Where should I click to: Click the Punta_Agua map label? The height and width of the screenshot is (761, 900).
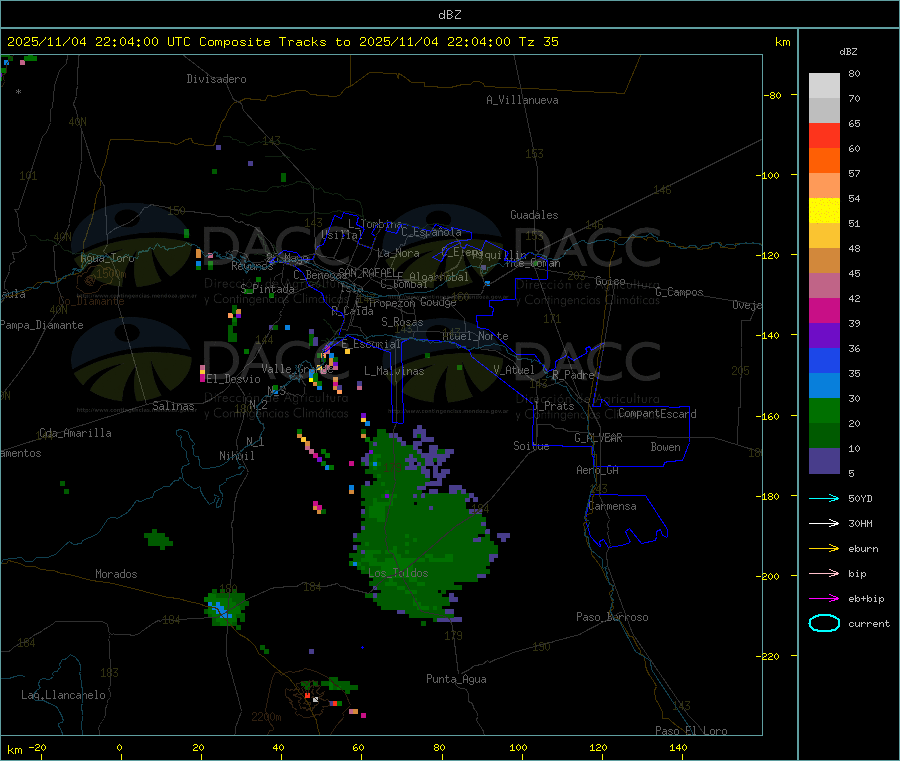[456, 679]
